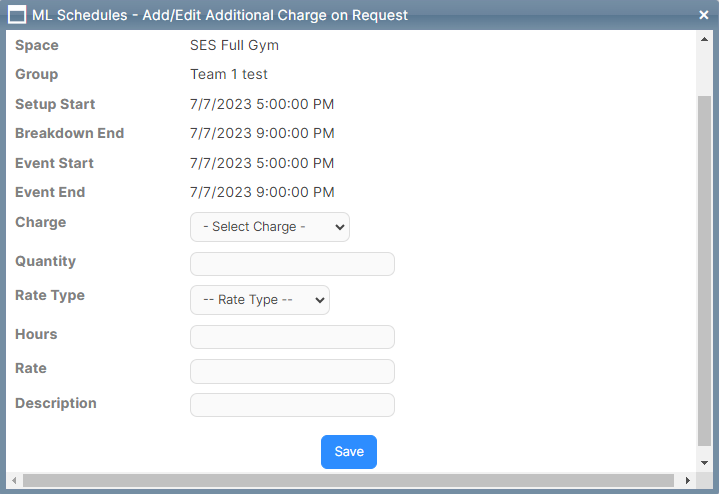Click the Team 1 test group value
This screenshot has height=494, width=719.
click(x=229, y=74)
